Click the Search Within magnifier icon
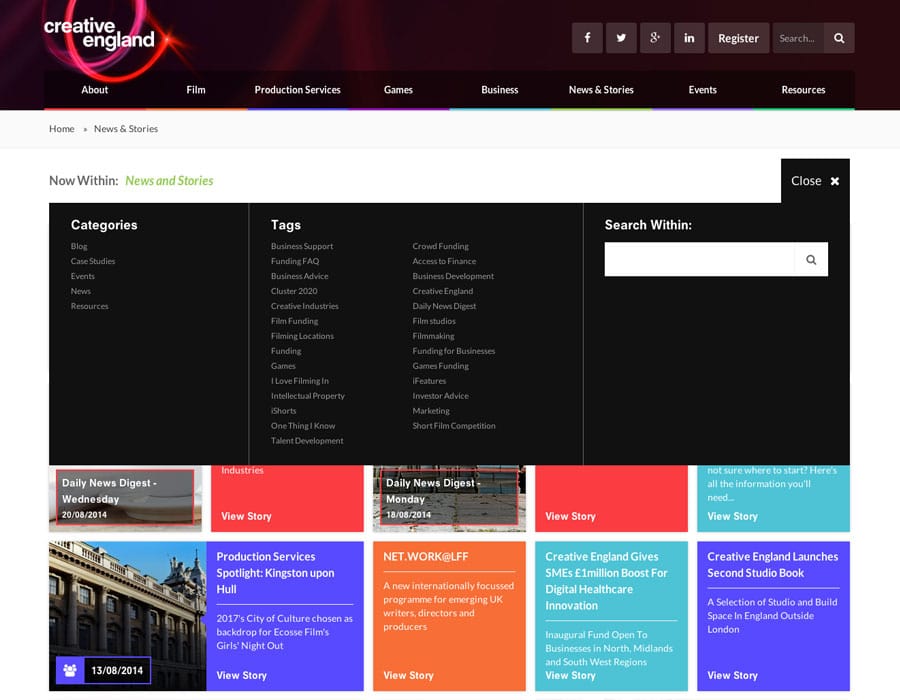The width and height of the screenshot is (900, 700). pyautogui.click(x=811, y=260)
